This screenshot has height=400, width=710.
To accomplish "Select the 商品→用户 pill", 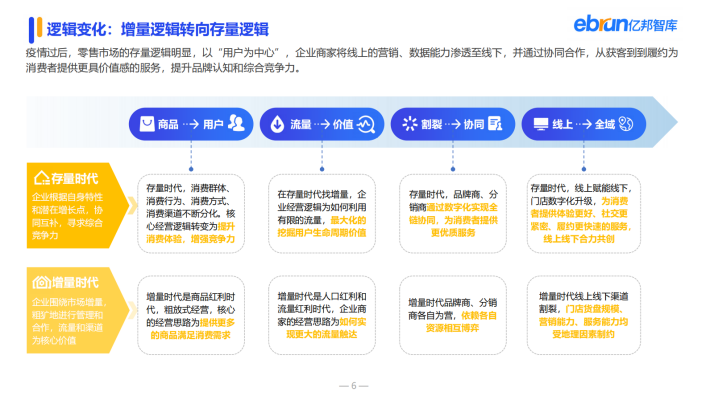I will coord(191,124).
